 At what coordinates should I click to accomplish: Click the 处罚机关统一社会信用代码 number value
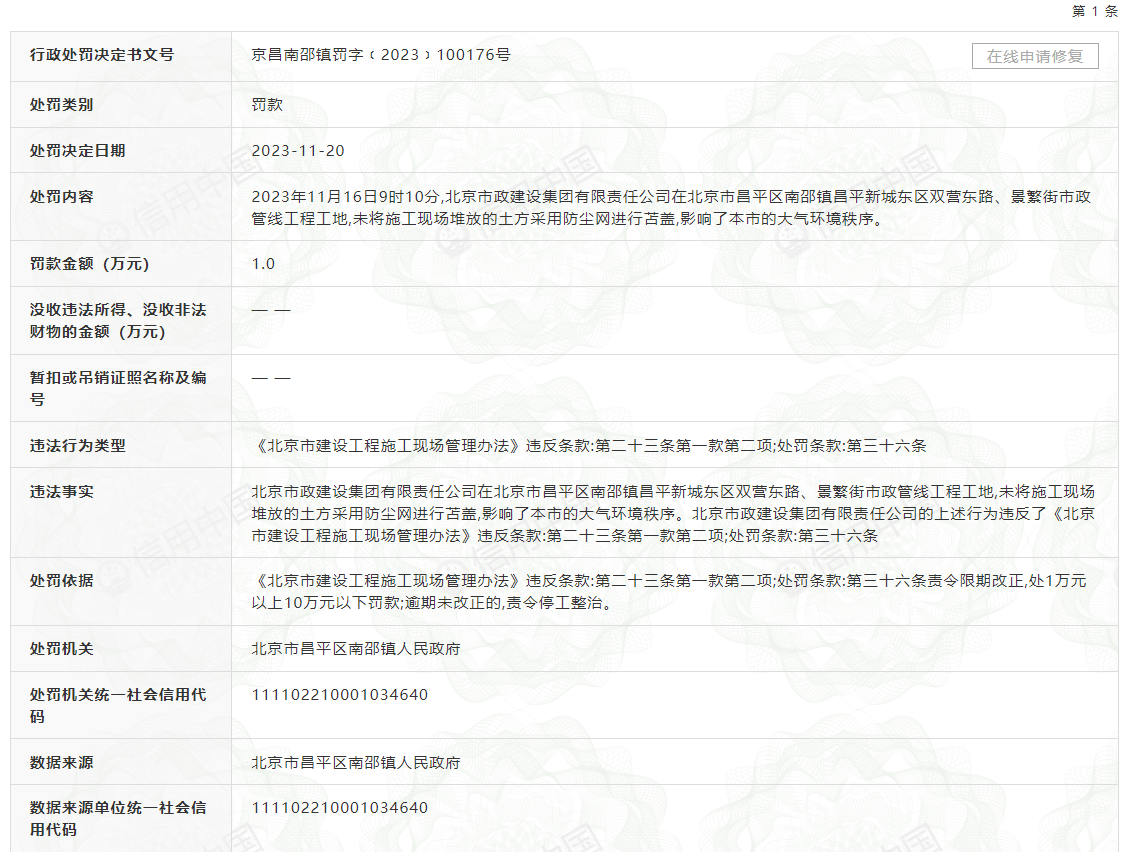340,695
